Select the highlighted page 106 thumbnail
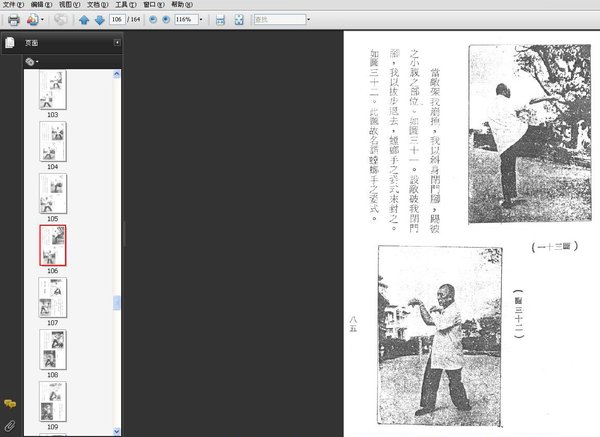Screen dimensions: 600x437 point(53,245)
